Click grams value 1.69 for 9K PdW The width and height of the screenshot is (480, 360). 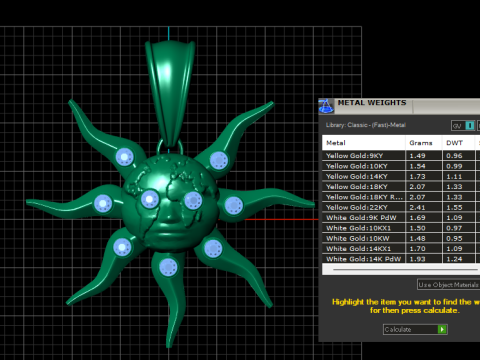[x=417, y=218]
